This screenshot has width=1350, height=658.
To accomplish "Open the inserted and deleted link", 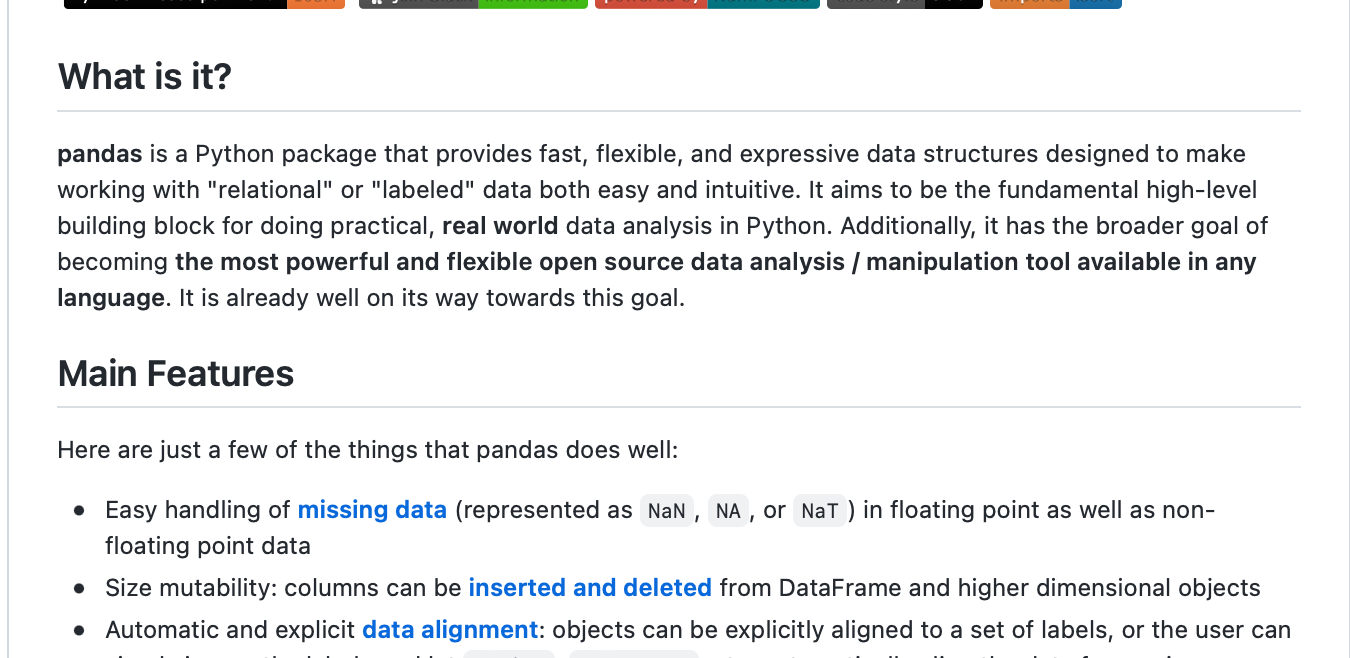I will pos(590,588).
